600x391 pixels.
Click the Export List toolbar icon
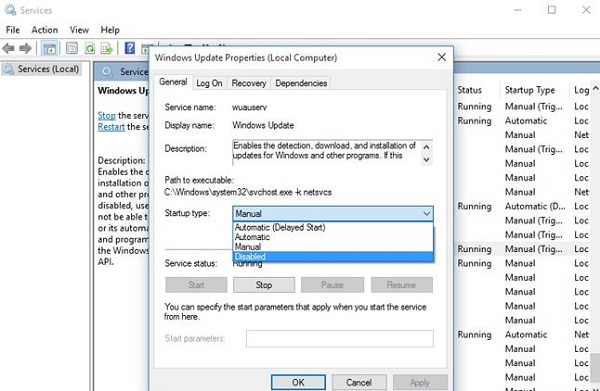tap(107, 48)
